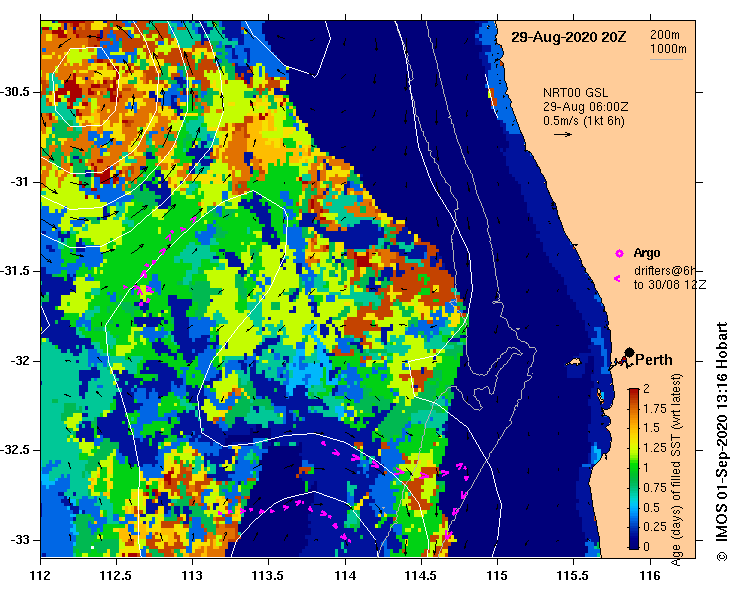
Task: Click the 113.5 longitude axis label
Action: pos(269,576)
